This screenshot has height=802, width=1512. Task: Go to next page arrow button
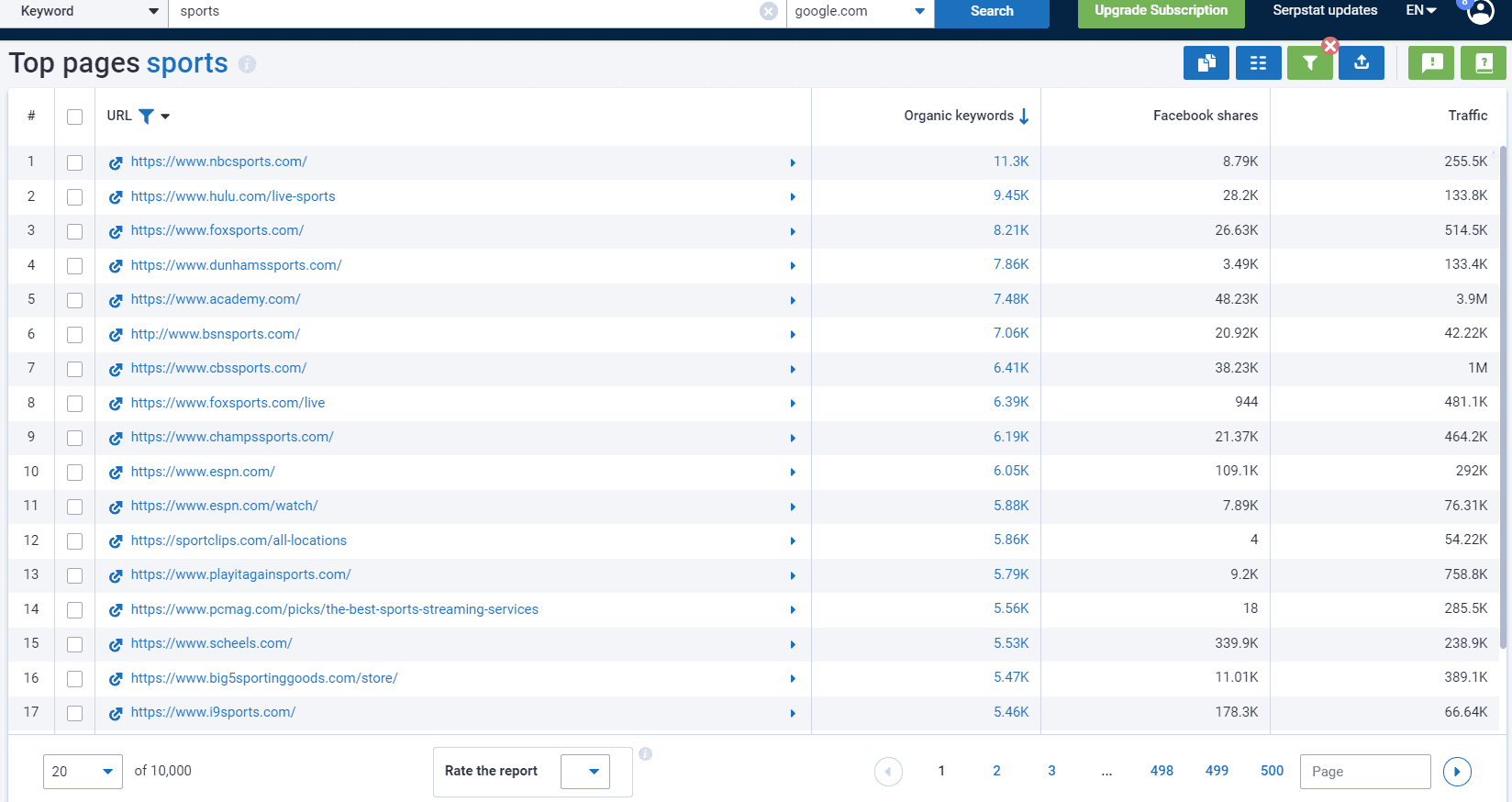point(1457,772)
